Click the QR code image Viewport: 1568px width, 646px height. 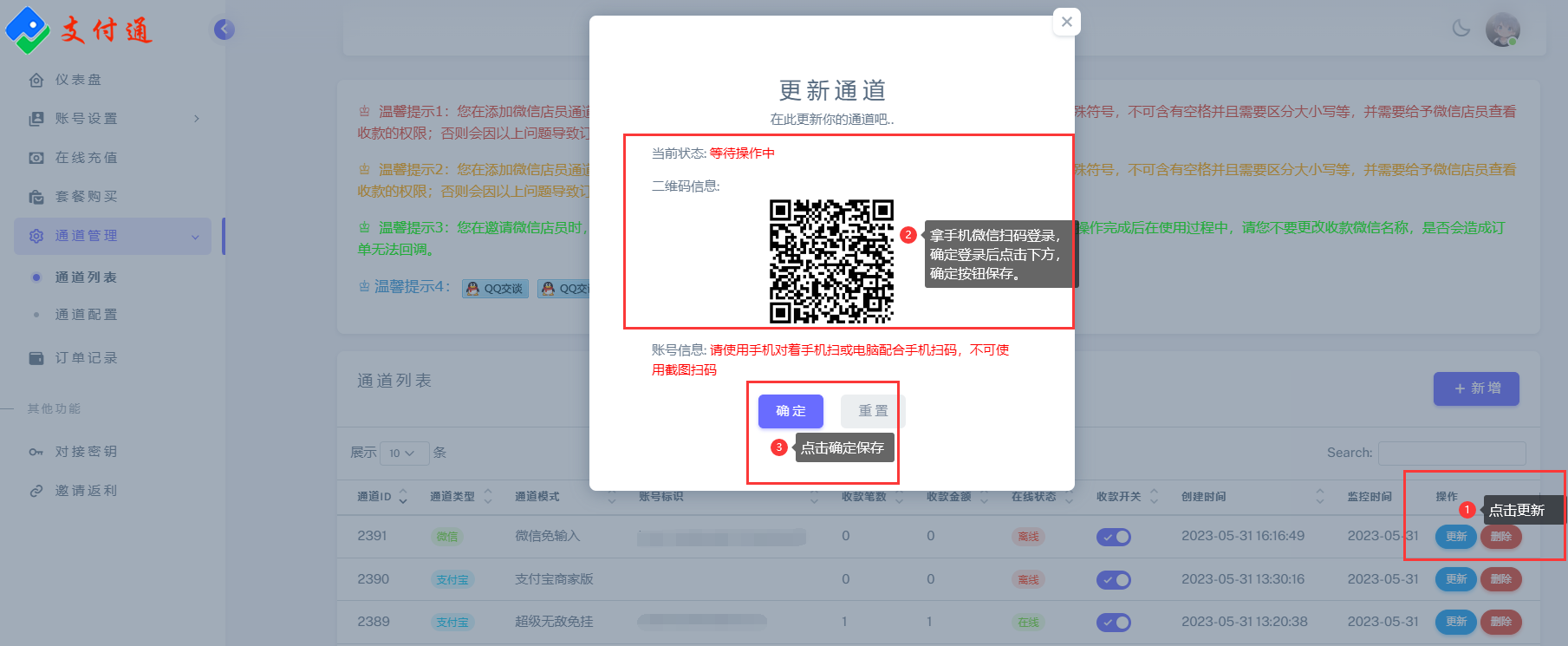coord(831,261)
